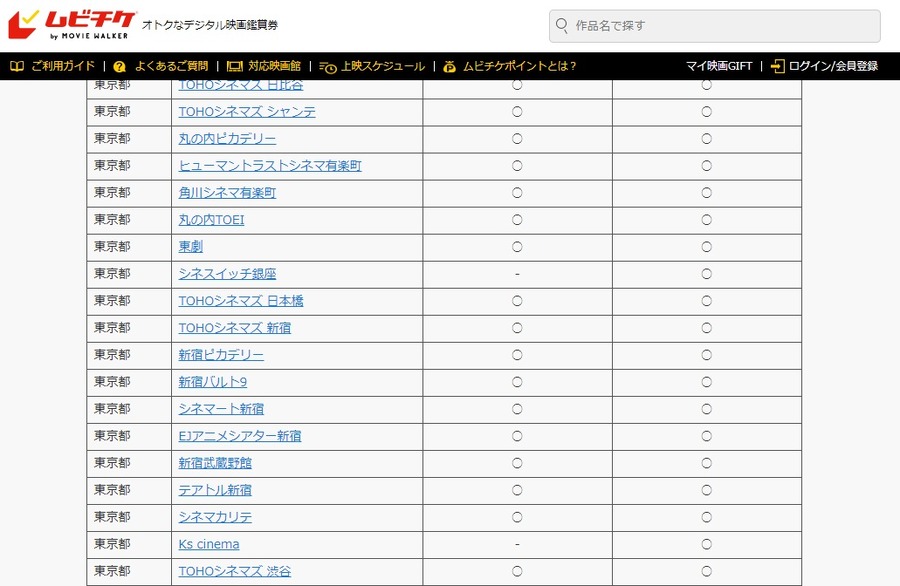
Task: Click last circle mark in 新宿武蔵野館 row
Action: tap(707, 463)
